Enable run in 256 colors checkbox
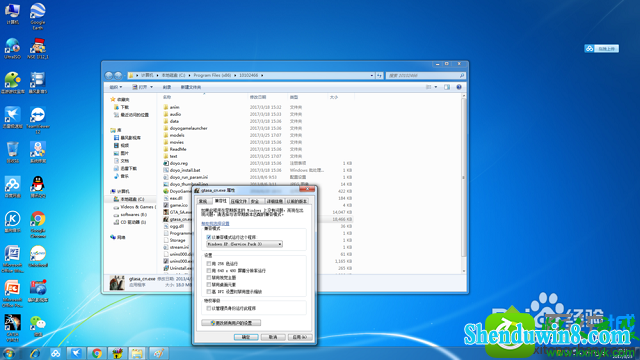The image size is (640, 360). tap(209, 264)
